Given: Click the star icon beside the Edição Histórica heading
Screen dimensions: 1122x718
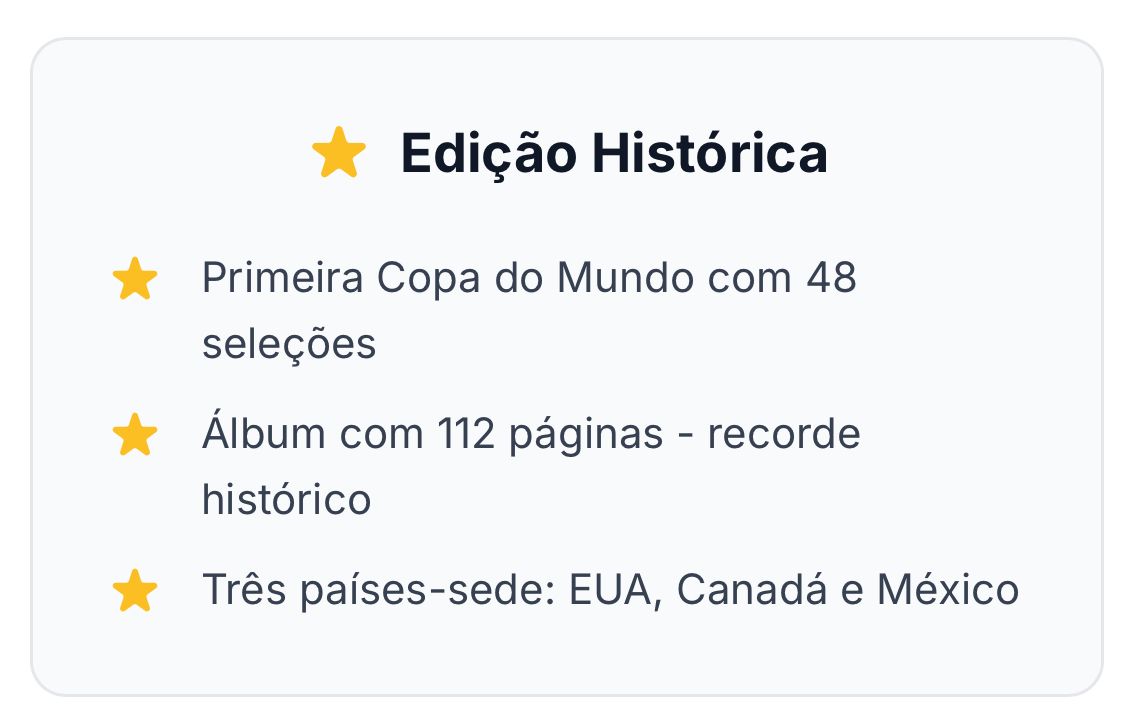Looking at the screenshot, I should click(x=339, y=154).
